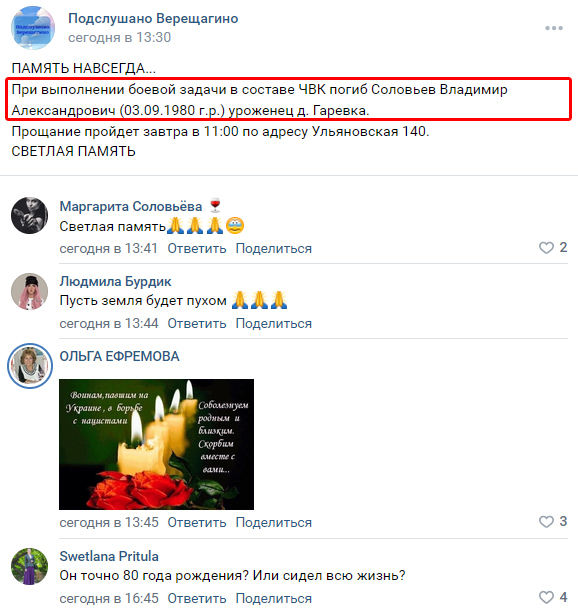Share Людмила Бурдик's comment with Поделиться
The image size is (578, 610).
point(274,323)
